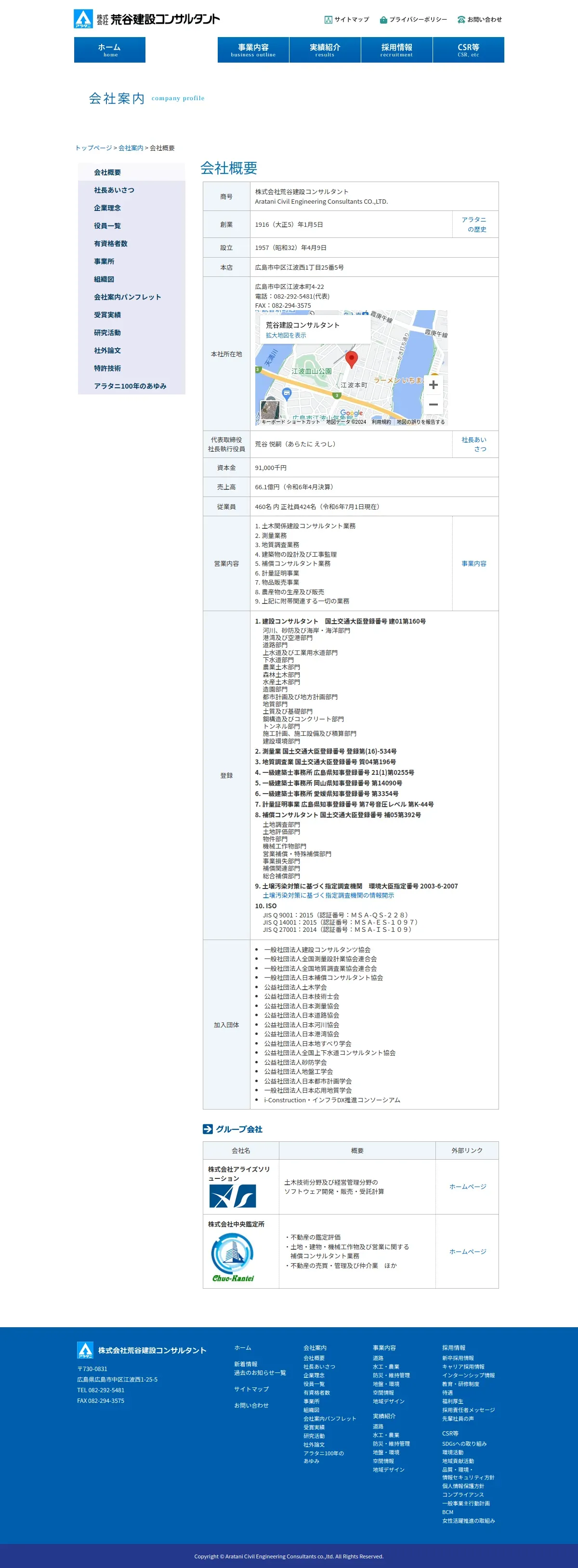This screenshot has width=578, height=1568.
Task: Click footer 新着情報 link
Action: pyautogui.click(x=246, y=1364)
